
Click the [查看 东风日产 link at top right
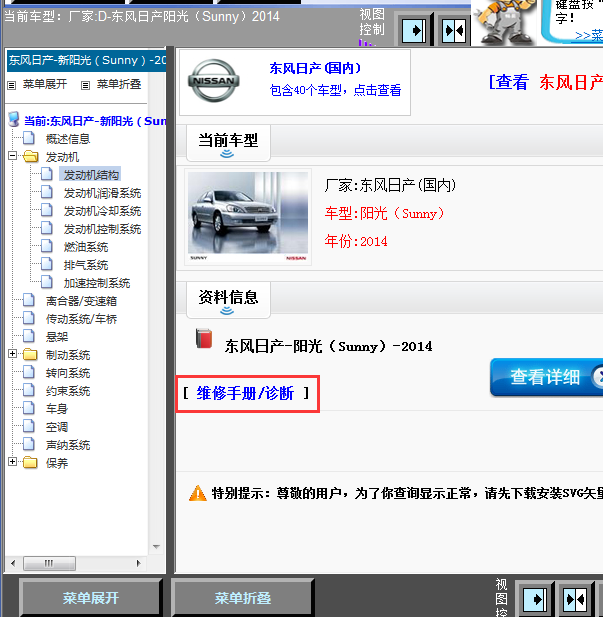click(546, 82)
